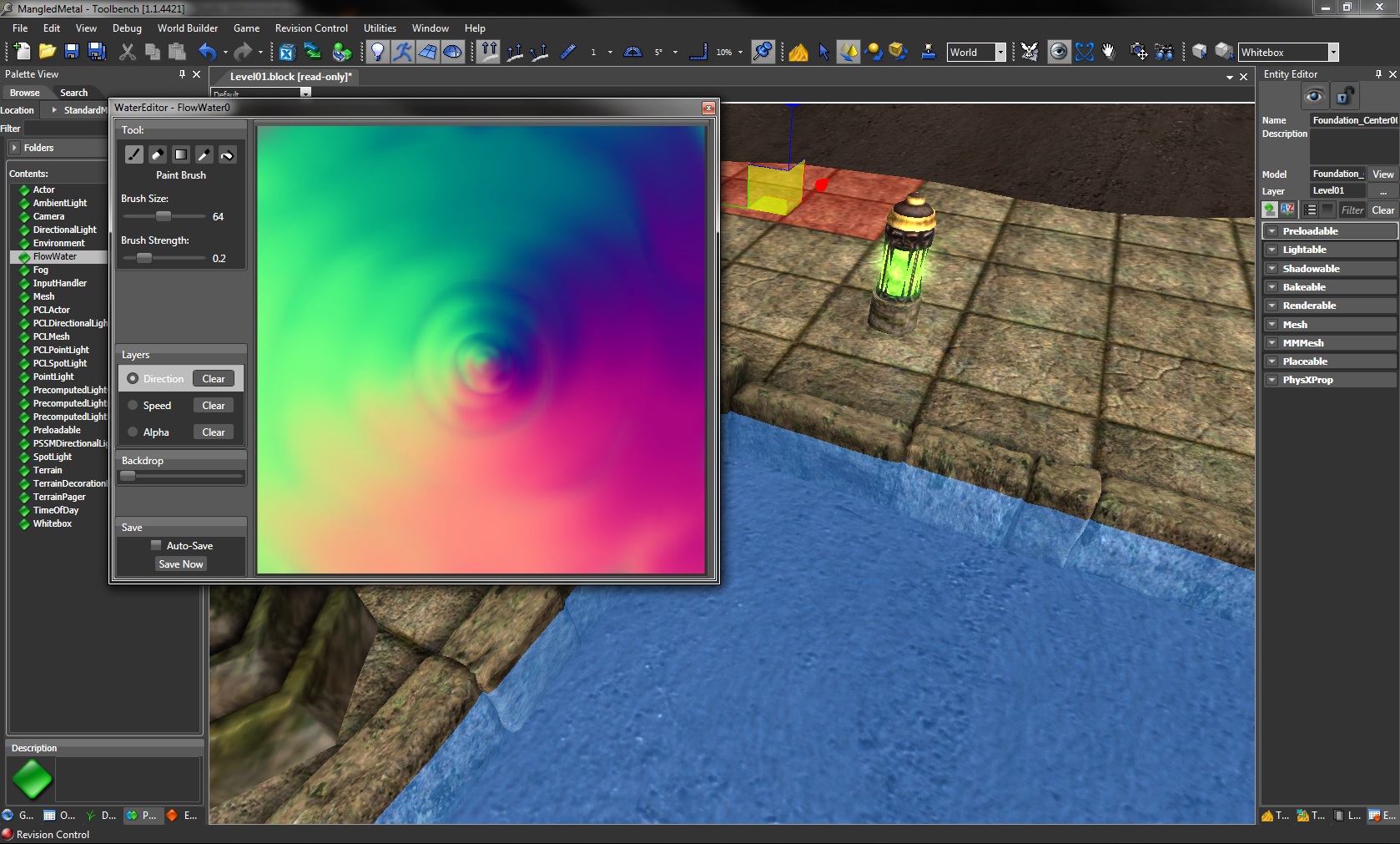Select the Terrain item in Contents list
Viewport: 1400px width, 844px height.
(48, 470)
